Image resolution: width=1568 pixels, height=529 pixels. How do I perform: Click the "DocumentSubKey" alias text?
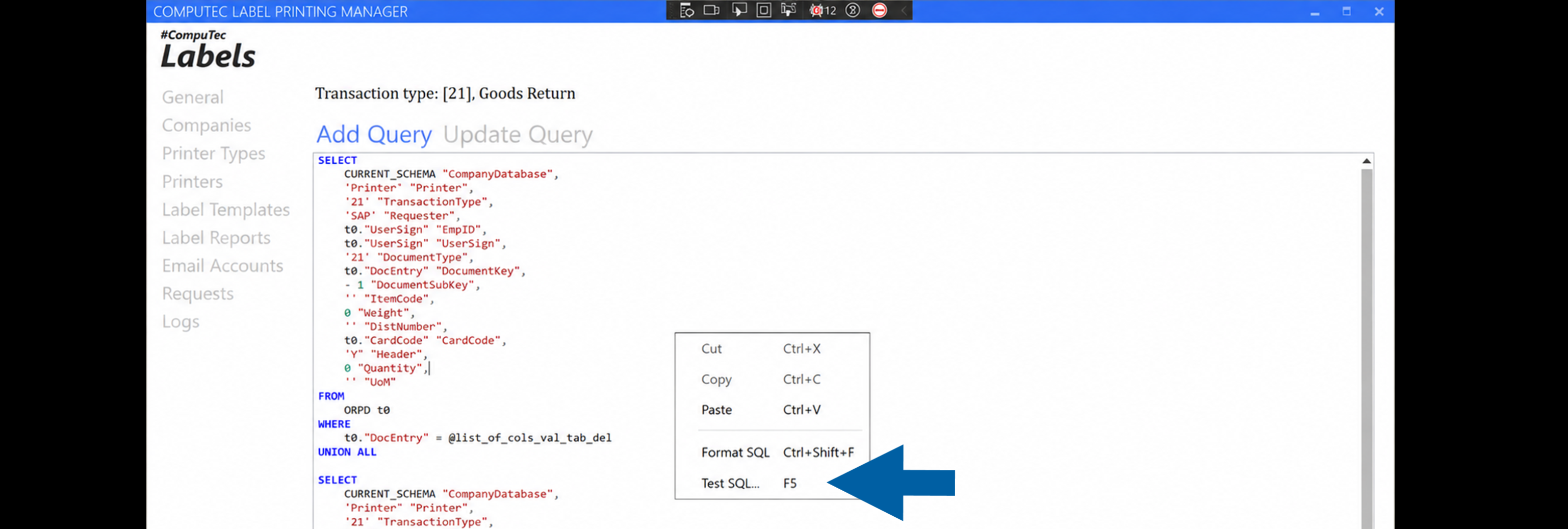[x=422, y=285]
